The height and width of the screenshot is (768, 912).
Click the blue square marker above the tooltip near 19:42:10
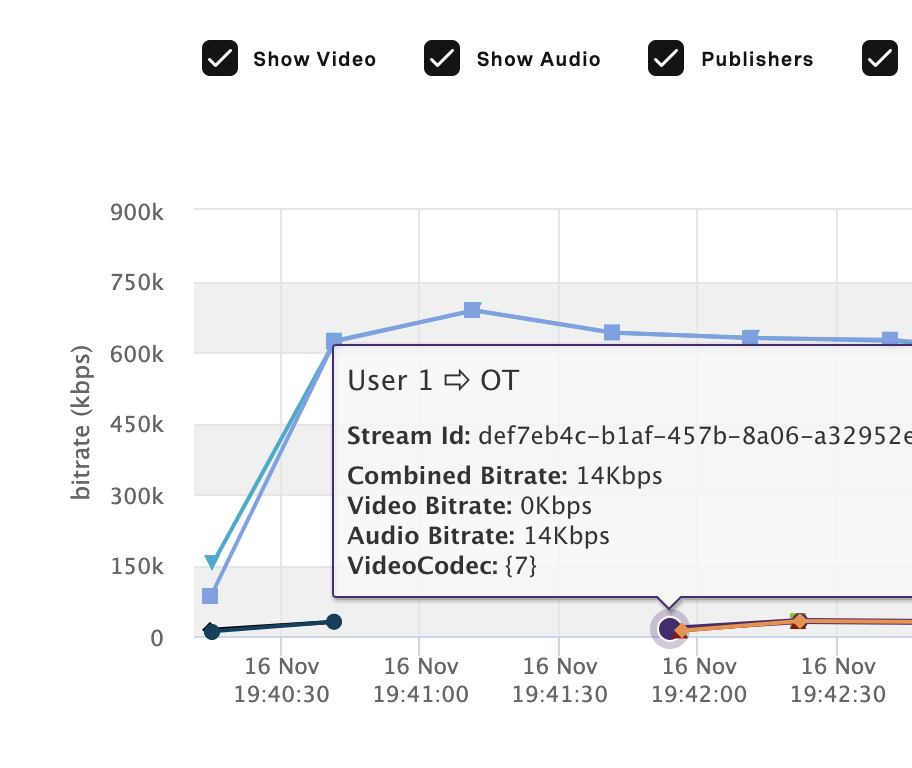click(x=751, y=337)
